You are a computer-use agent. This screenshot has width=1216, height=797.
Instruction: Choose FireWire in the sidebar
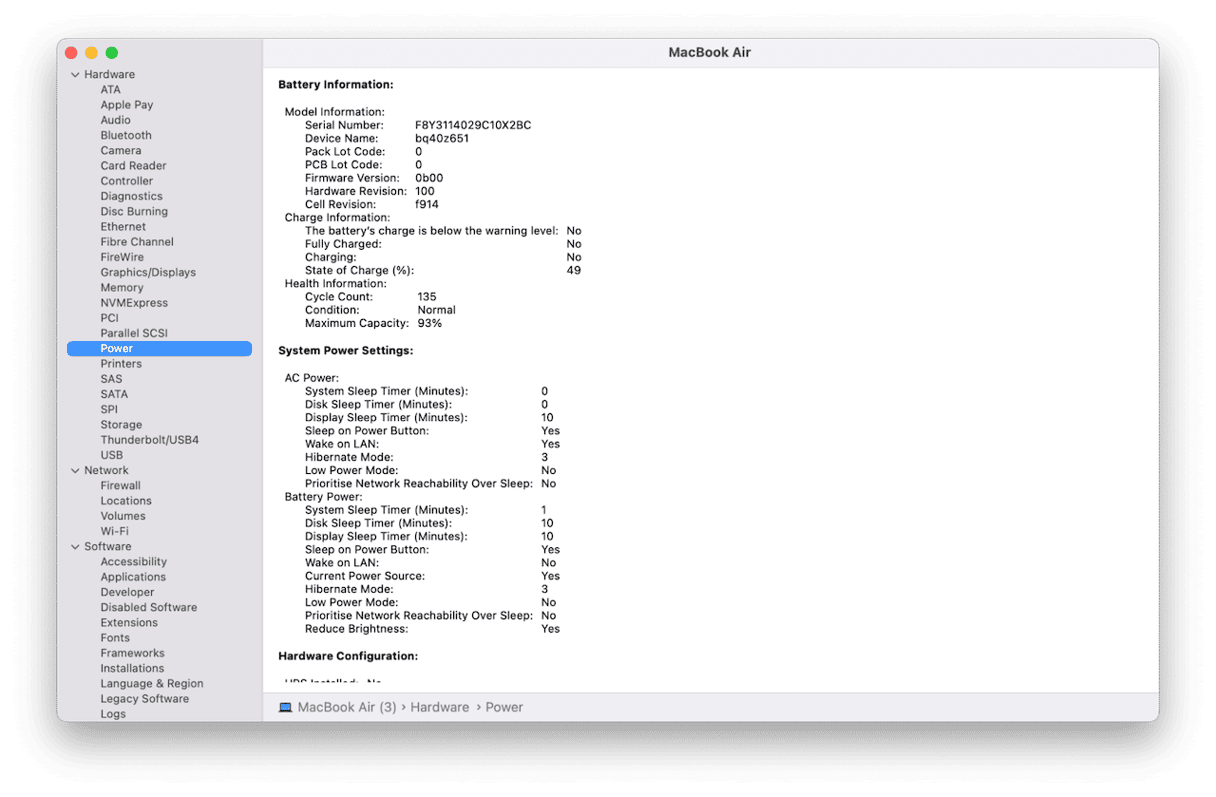pos(122,257)
